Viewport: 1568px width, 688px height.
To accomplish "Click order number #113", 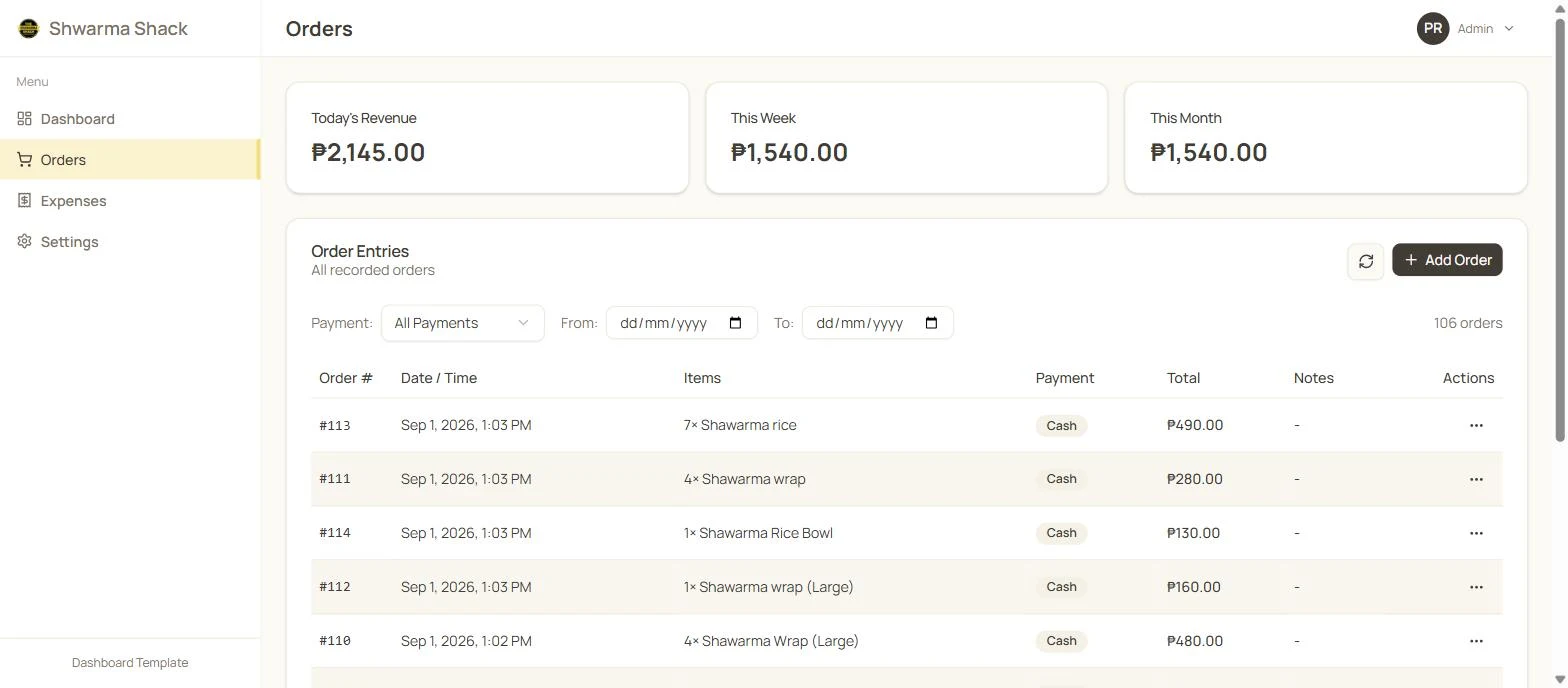I will coord(335,426).
